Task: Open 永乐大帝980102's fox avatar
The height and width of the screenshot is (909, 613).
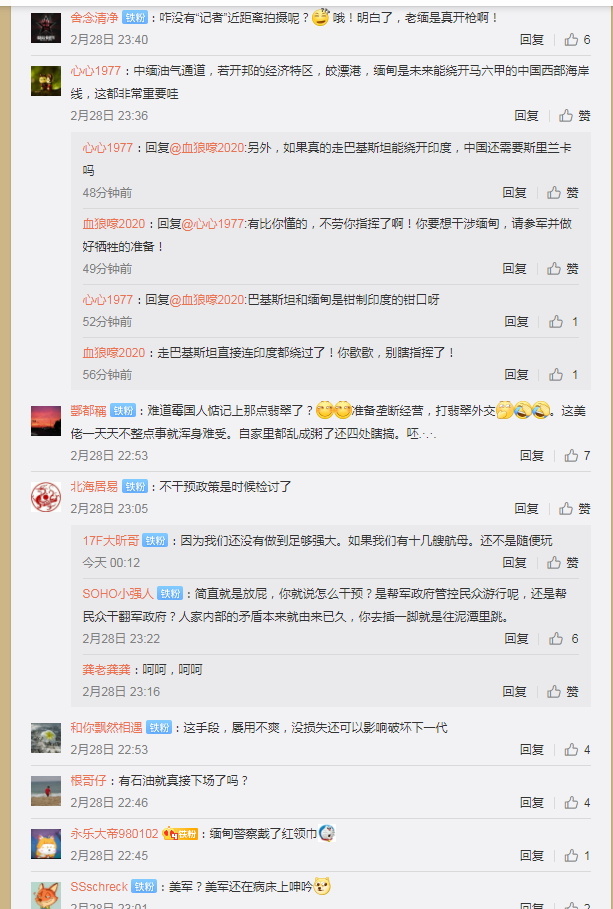Action: (46, 844)
